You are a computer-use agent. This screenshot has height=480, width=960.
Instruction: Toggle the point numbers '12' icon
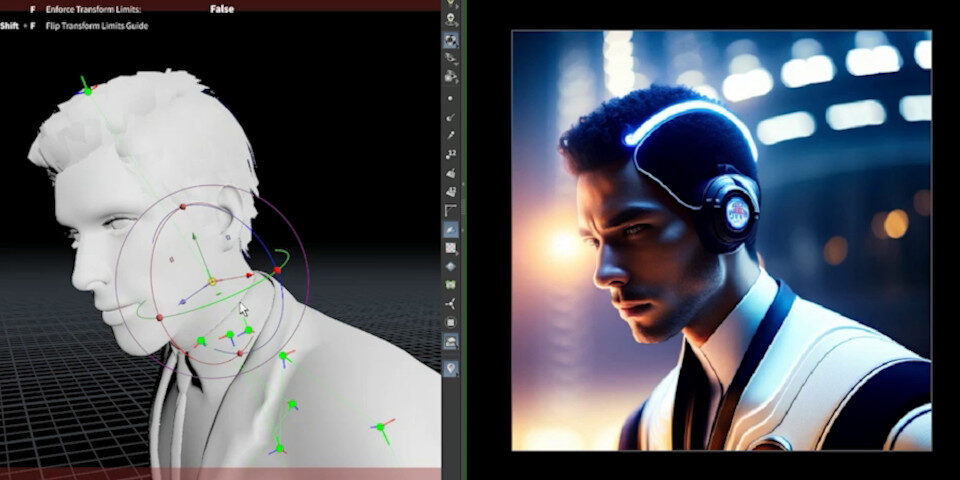[451, 154]
